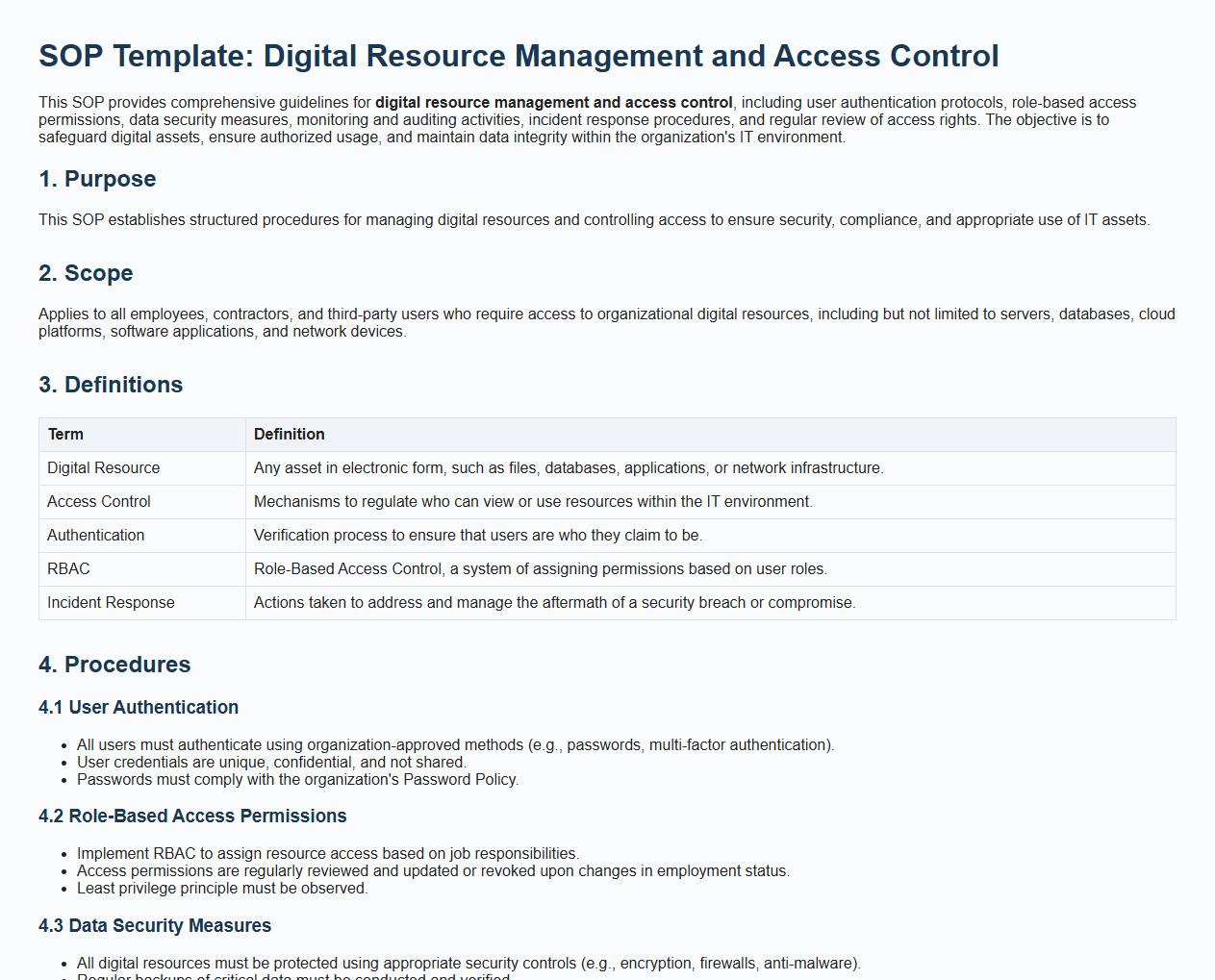Select the '4.3 Data Security Measures' subheading
The height and width of the screenshot is (980, 1215).
tap(155, 925)
